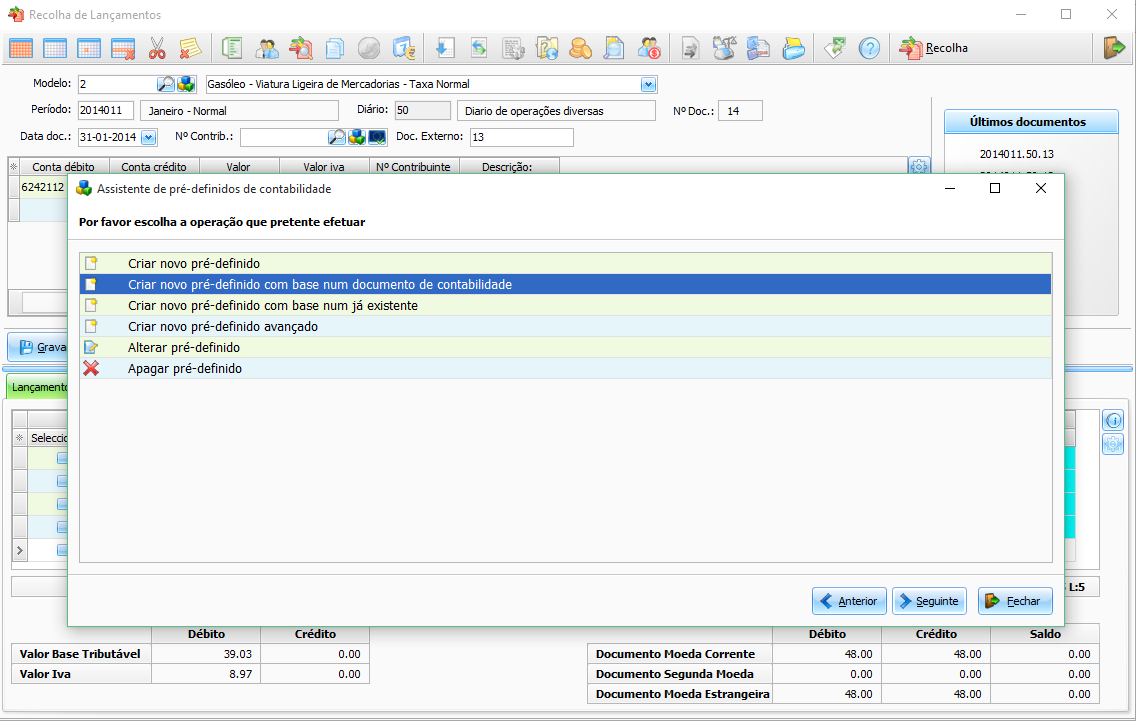
Task: Click the 'Últimos documentos' panel header
Action: tap(1031, 122)
